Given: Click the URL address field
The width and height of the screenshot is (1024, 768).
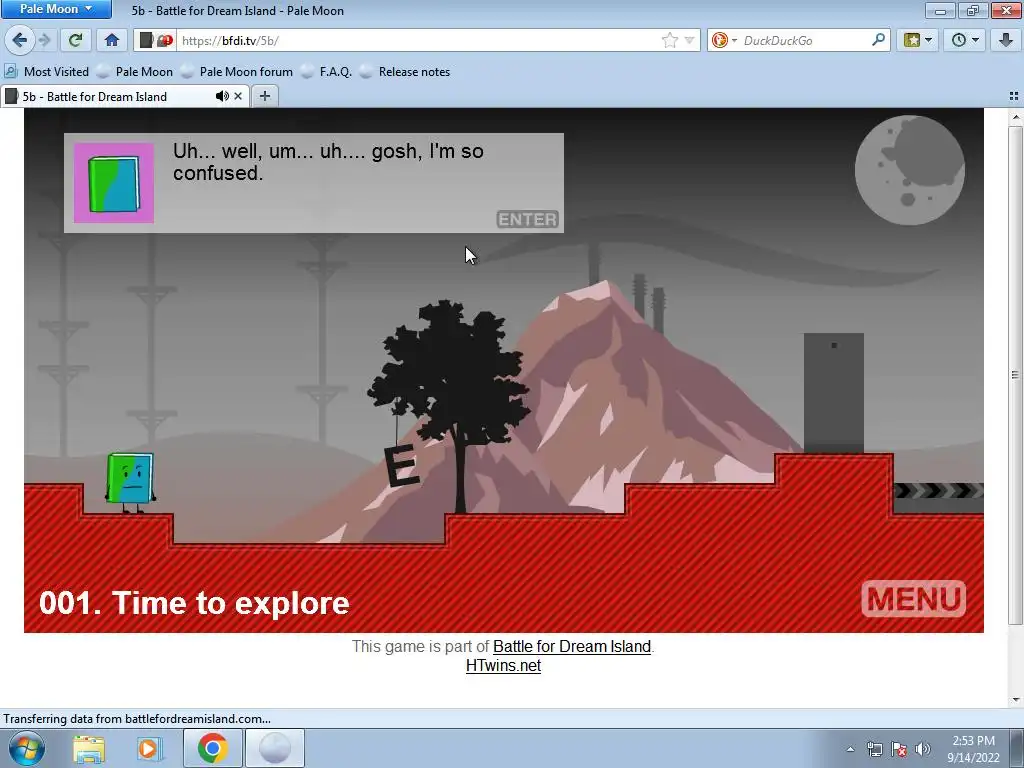Looking at the screenshot, I should pos(418,40).
